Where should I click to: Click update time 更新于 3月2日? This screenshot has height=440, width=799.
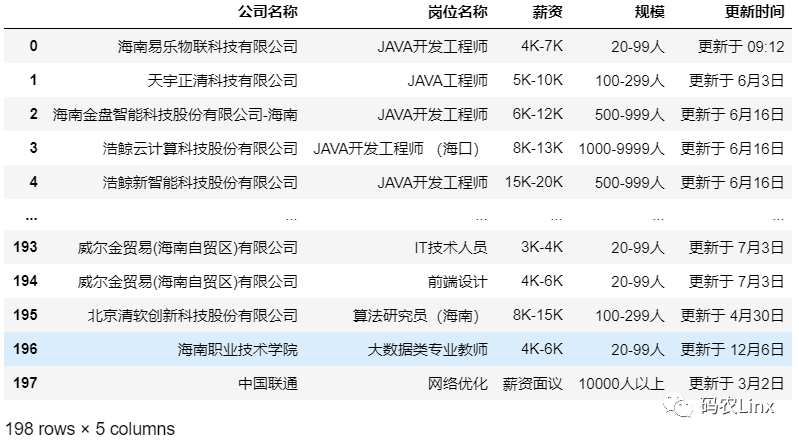pos(736,383)
